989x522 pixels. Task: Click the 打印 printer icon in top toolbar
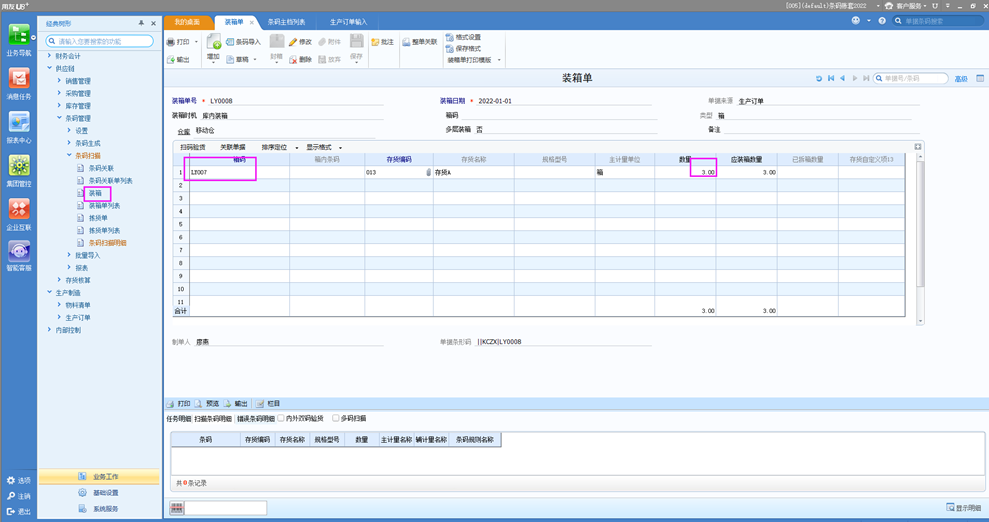coord(171,42)
